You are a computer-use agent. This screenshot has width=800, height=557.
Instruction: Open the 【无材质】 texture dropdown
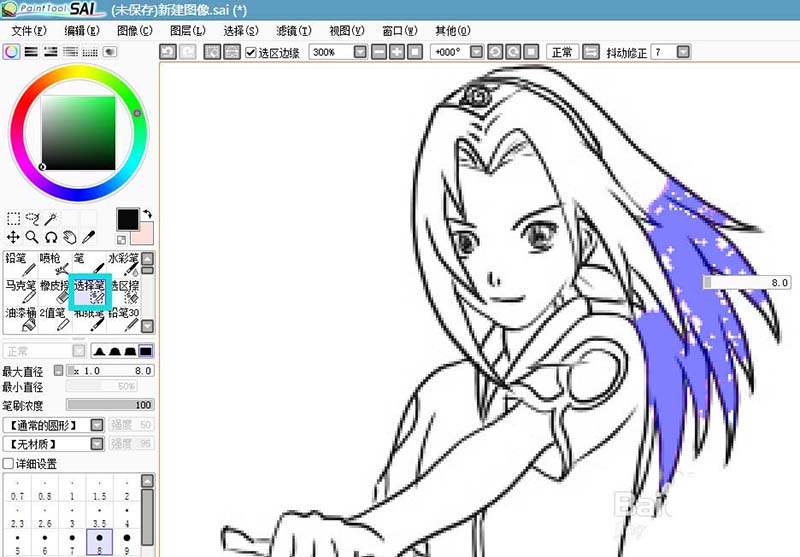pos(97,444)
